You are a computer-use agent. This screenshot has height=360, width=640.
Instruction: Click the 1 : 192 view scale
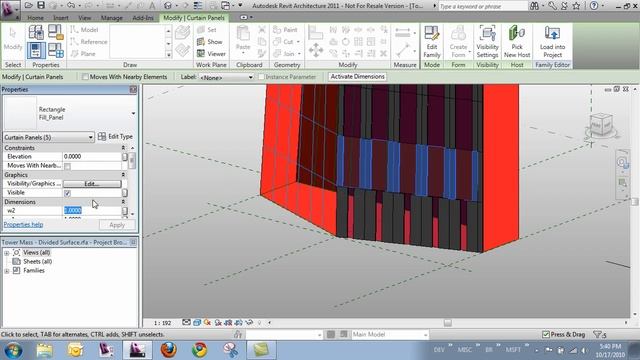162,323
